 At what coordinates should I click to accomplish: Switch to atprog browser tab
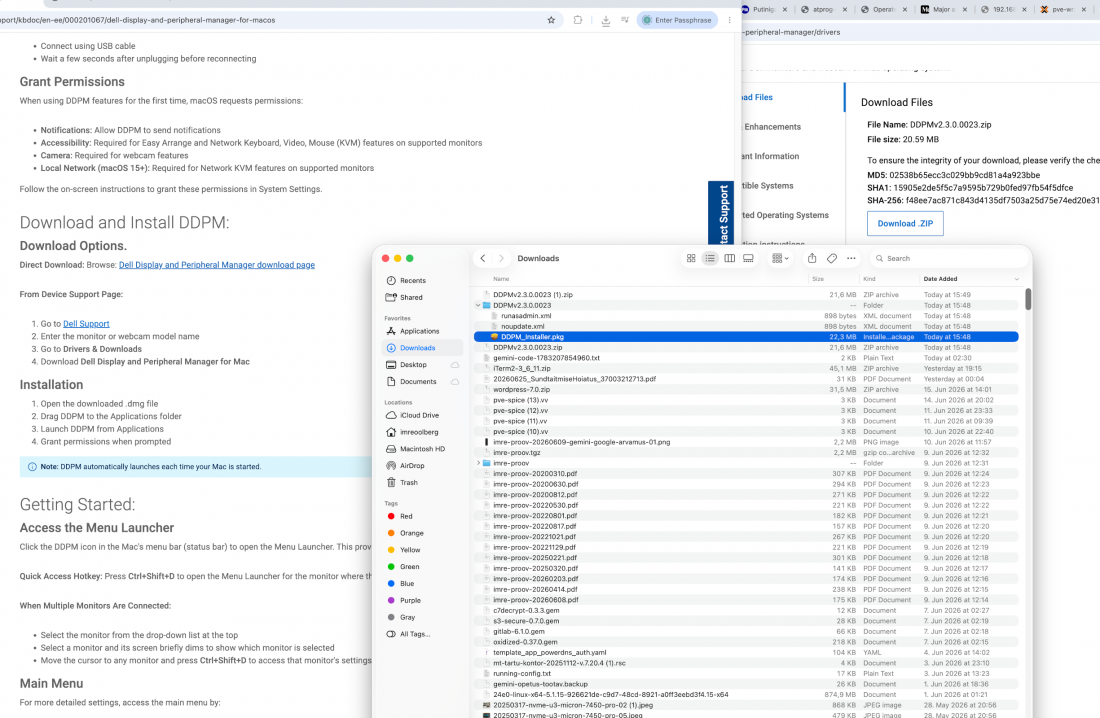(x=824, y=9)
